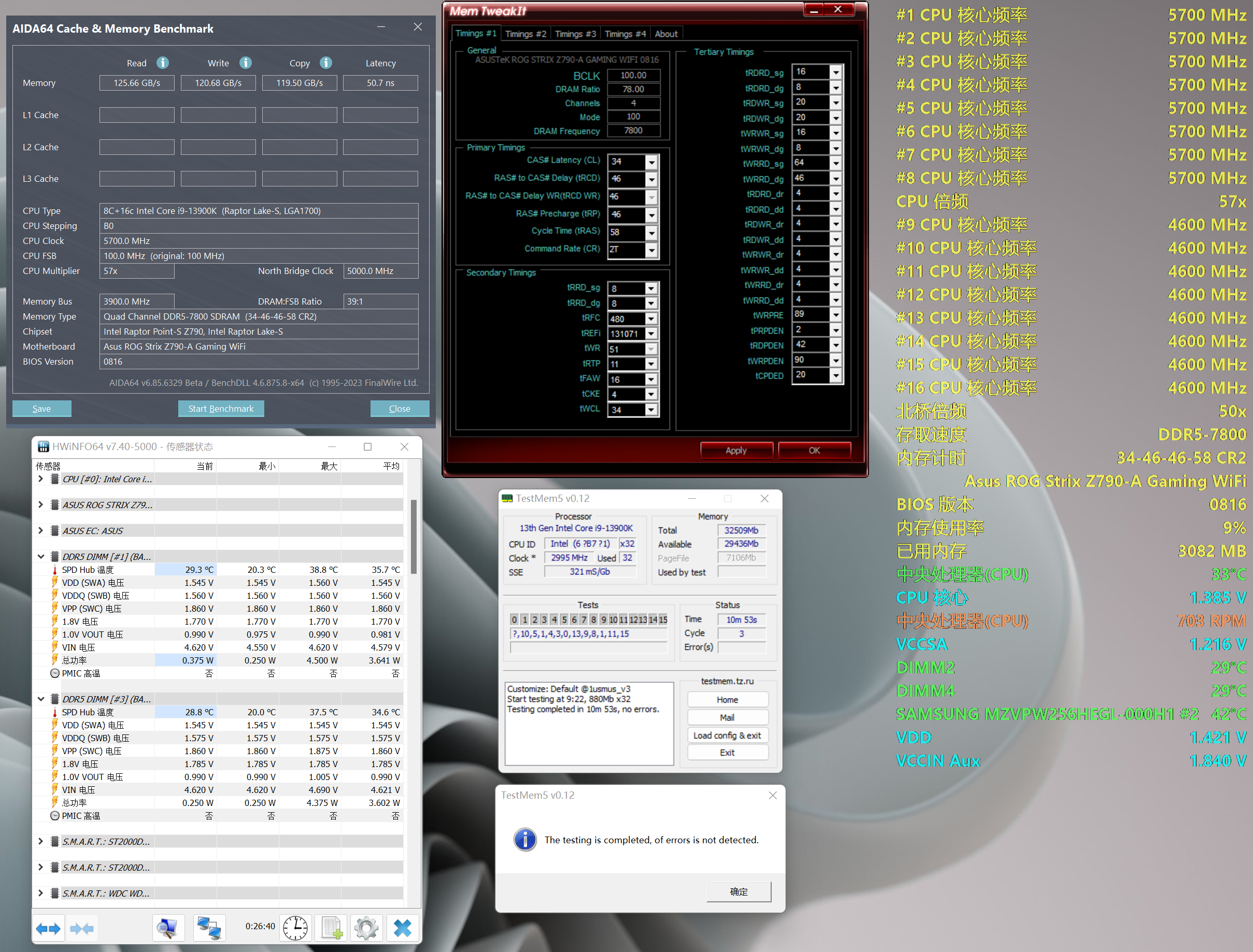The height and width of the screenshot is (952, 1253).
Task: Collapse the DDR5 DIMM [#3] sensor node
Action: coord(41,699)
